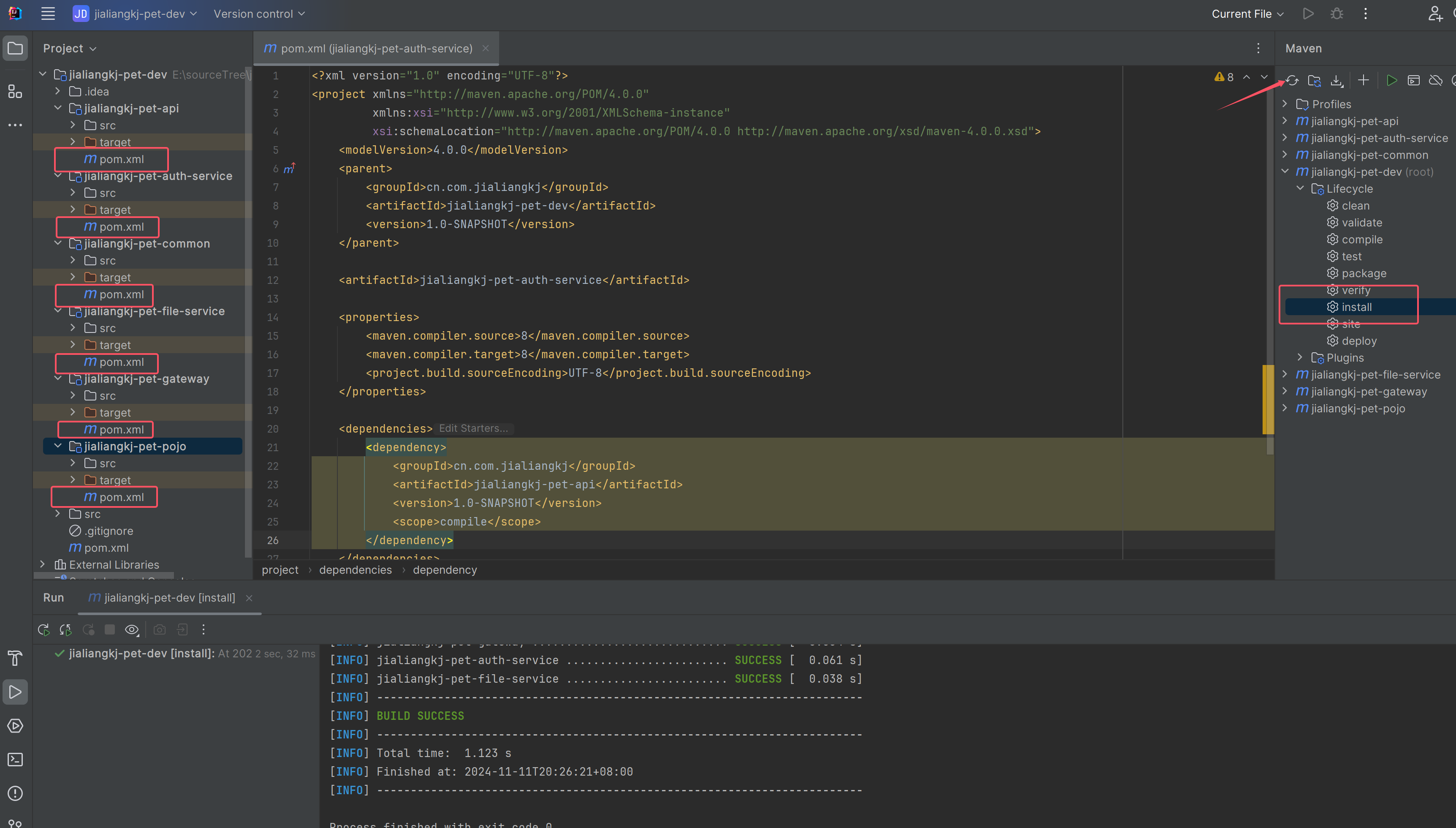Jump to the next highlighted problem arrow

click(1264, 77)
